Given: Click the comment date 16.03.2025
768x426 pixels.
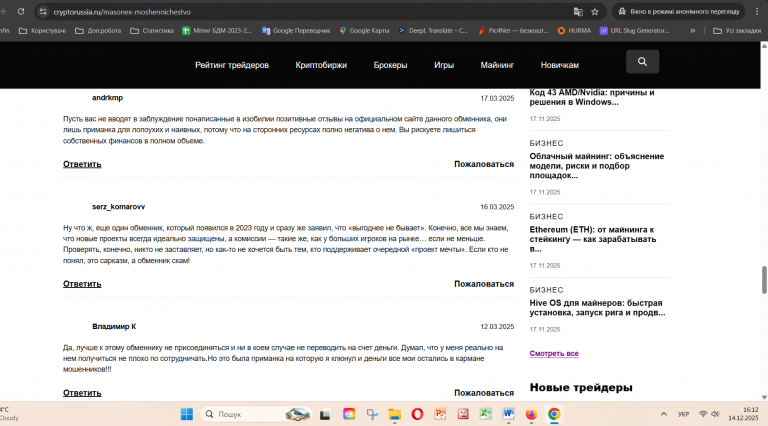Looking at the screenshot, I should (x=497, y=207).
